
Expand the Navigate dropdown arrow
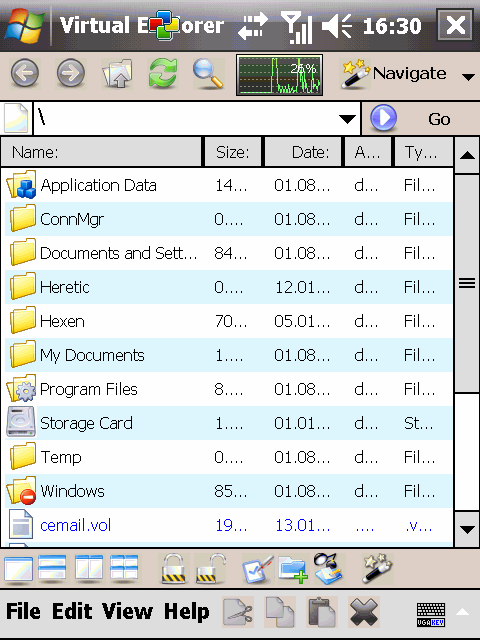click(468, 76)
